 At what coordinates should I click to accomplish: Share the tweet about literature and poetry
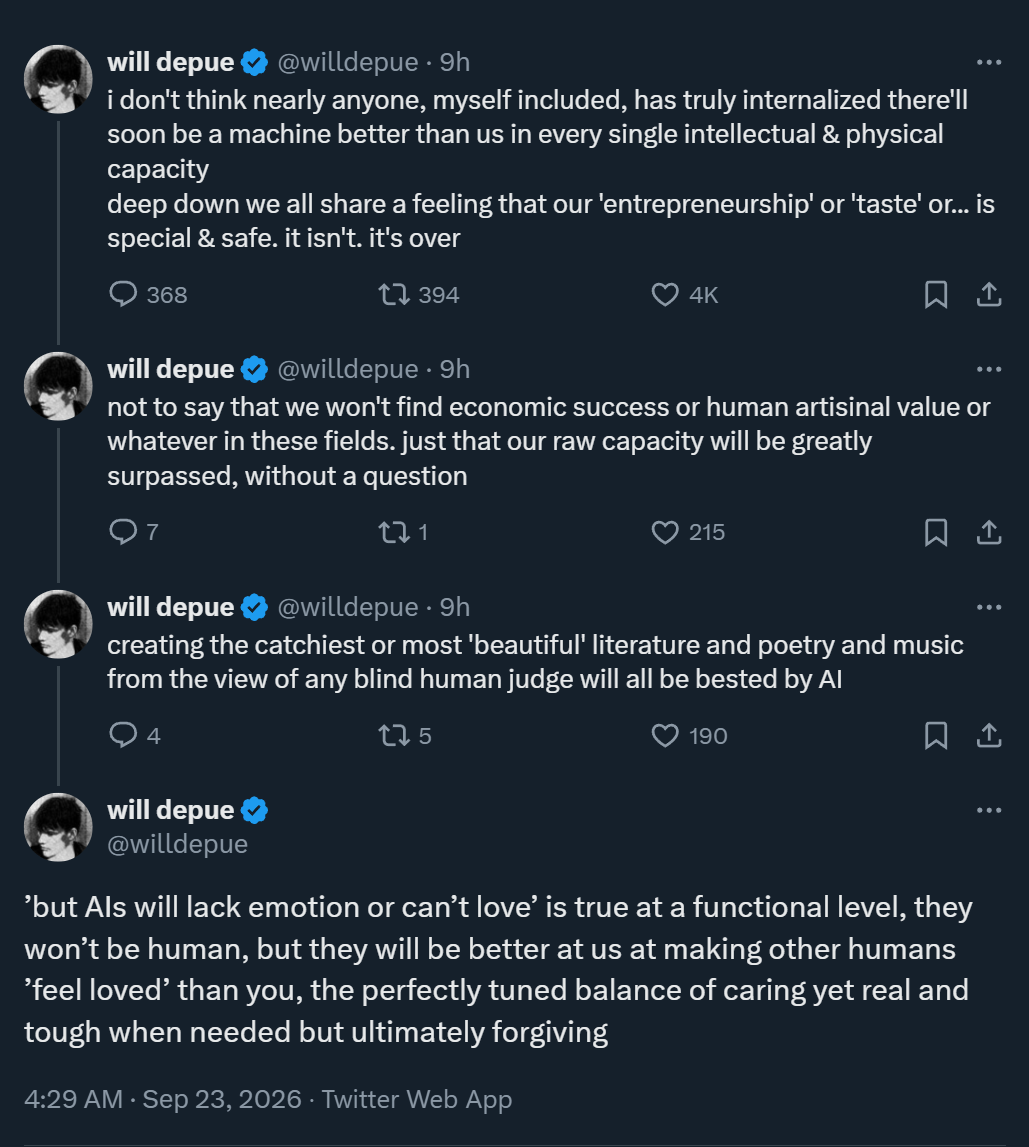click(989, 734)
